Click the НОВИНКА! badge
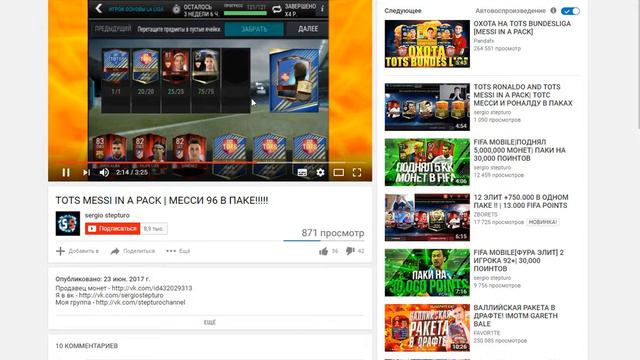 [x=542, y=222]
